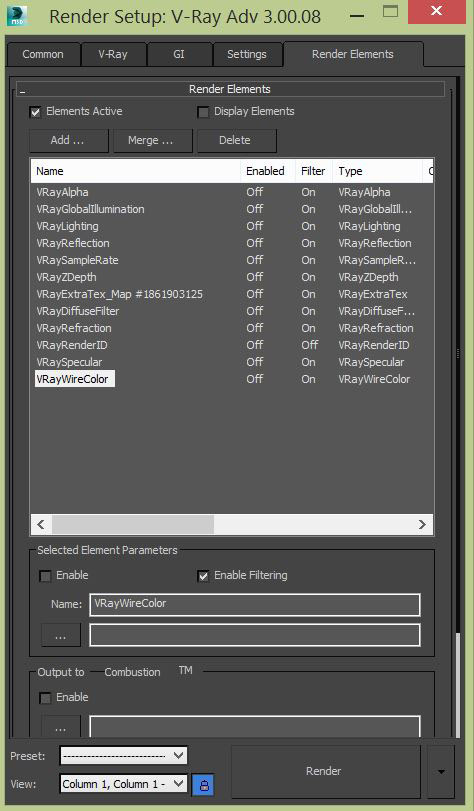Browse output file with Selected Element ellipsis button
The image size is (474, 811).
click(x=61, y=635)
